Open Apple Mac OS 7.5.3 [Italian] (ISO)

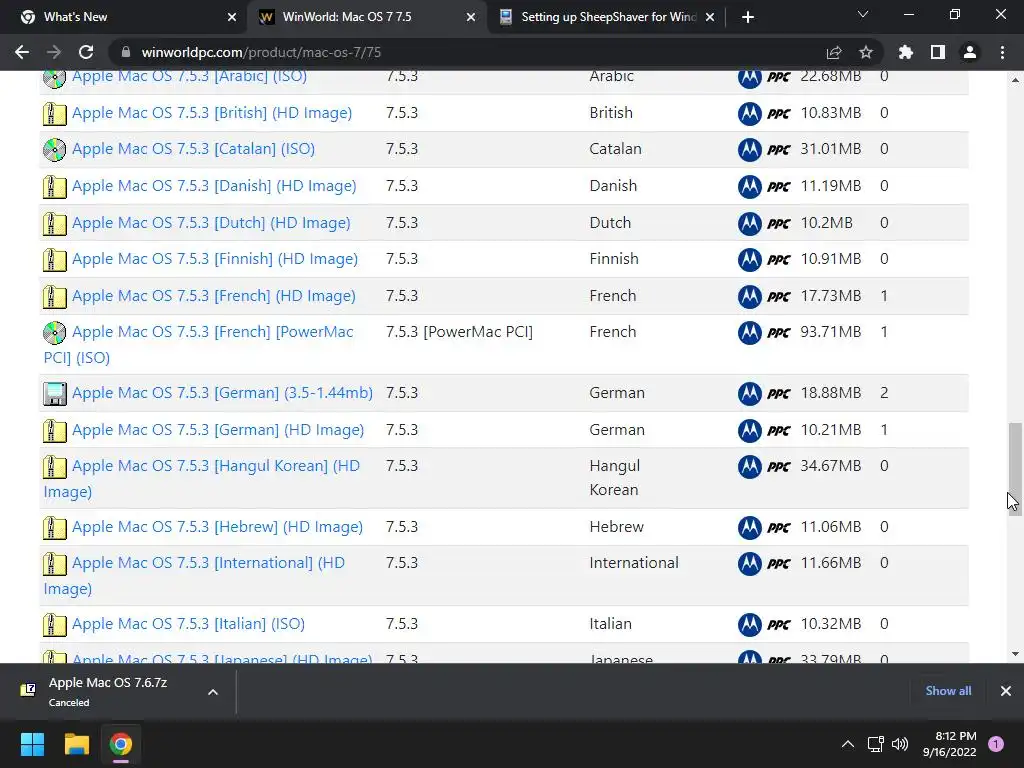point(188,624)
